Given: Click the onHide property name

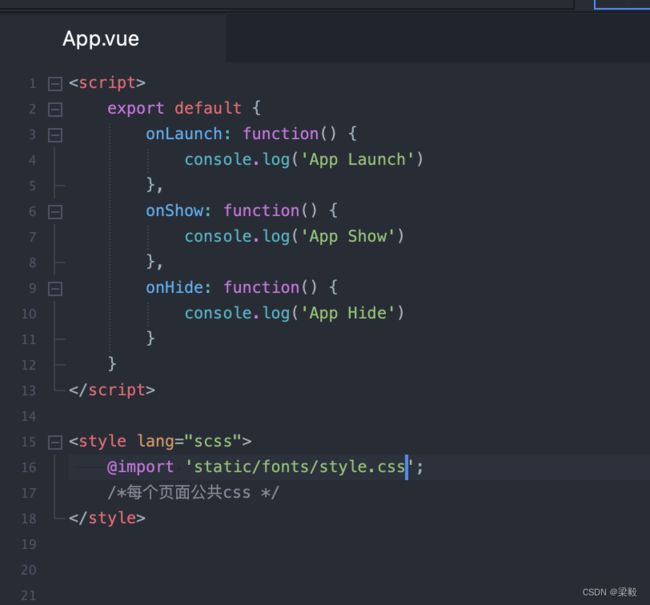Looking at the screenshot, I should (x=175, y=287).
